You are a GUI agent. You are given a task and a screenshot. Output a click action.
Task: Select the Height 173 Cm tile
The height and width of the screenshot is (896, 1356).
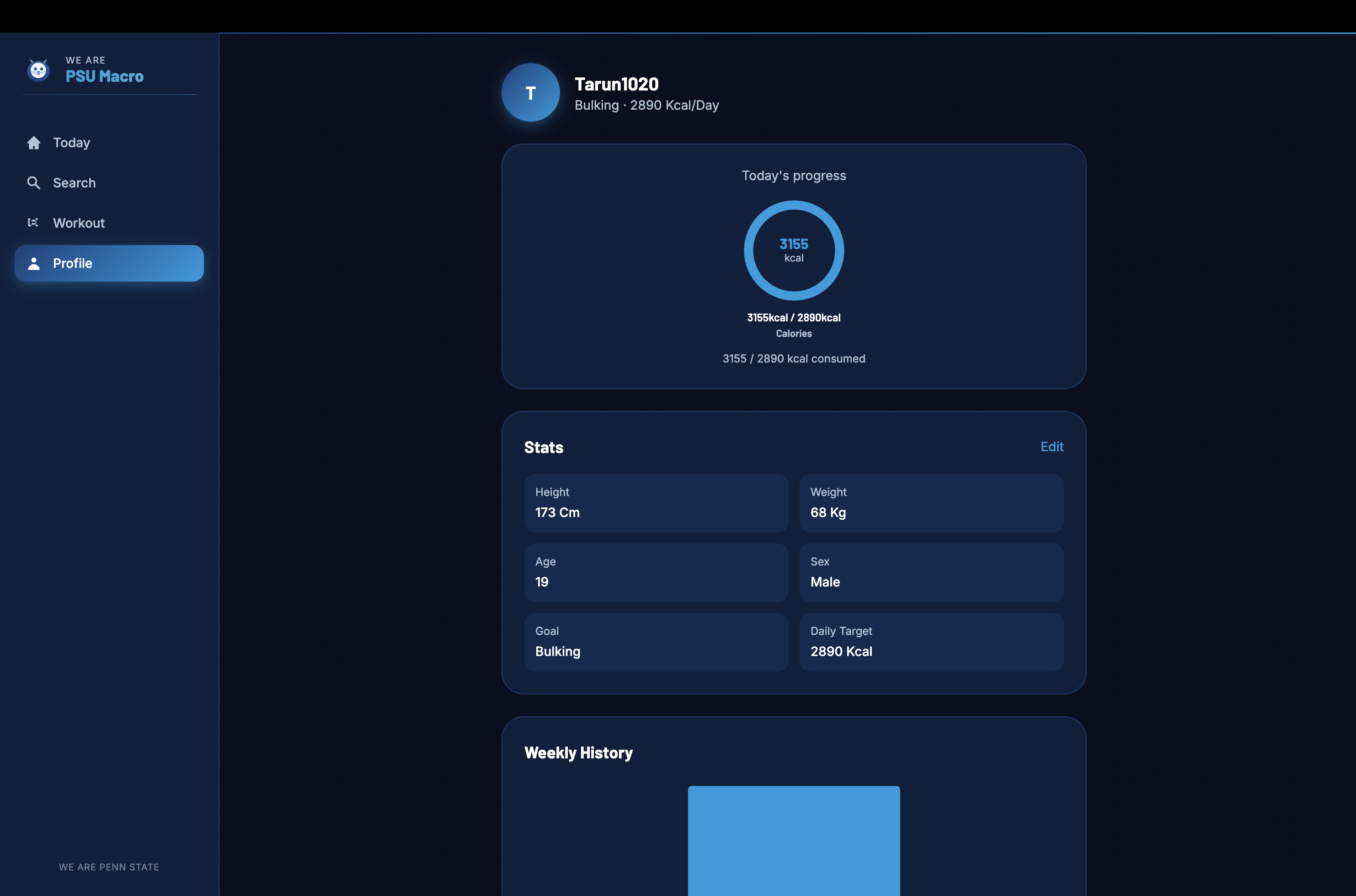(x=656, y=503)
